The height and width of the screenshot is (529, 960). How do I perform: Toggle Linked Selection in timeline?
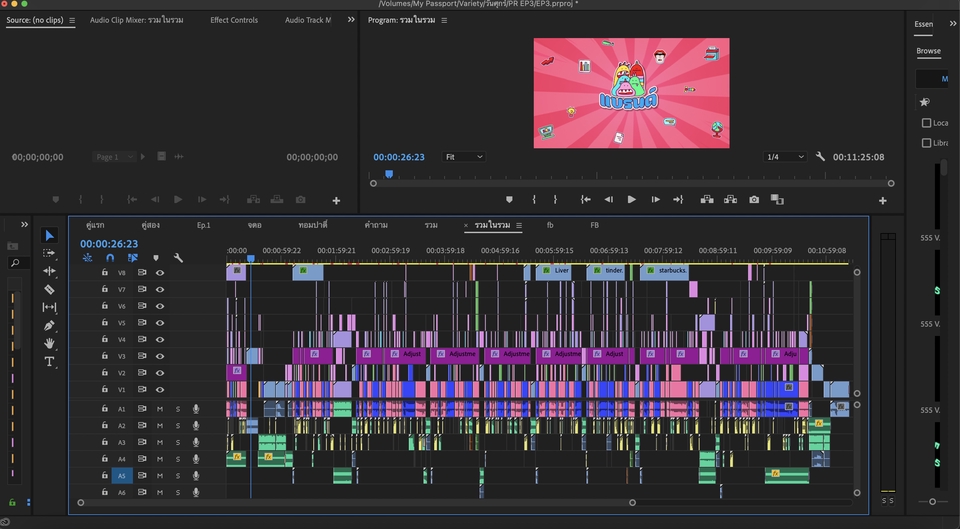pyautogui.click(x=133, y=258)
